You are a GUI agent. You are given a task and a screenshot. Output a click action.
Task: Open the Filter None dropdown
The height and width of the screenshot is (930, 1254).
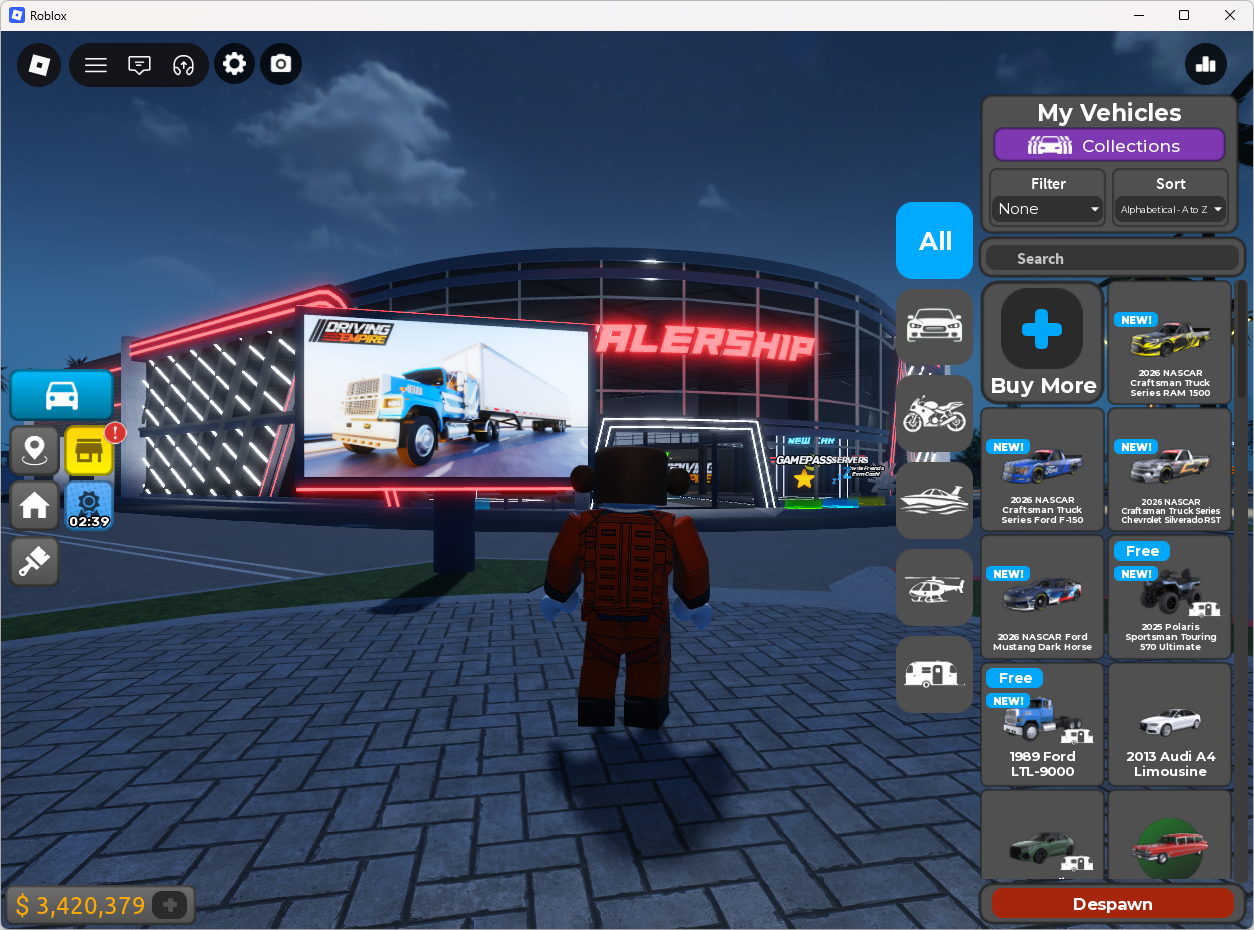1048,208
